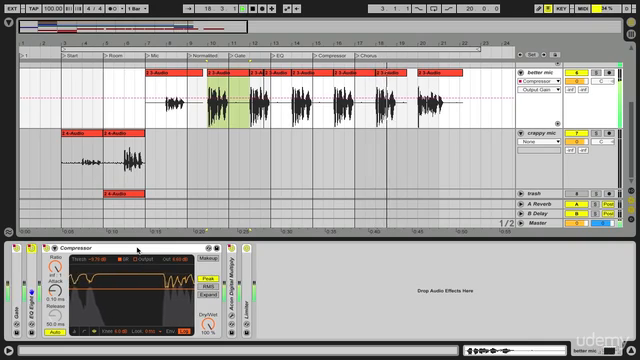Screen dimensions: 640x360
Task: Tap the TAP tempo button
Action: tap(34, 9)
